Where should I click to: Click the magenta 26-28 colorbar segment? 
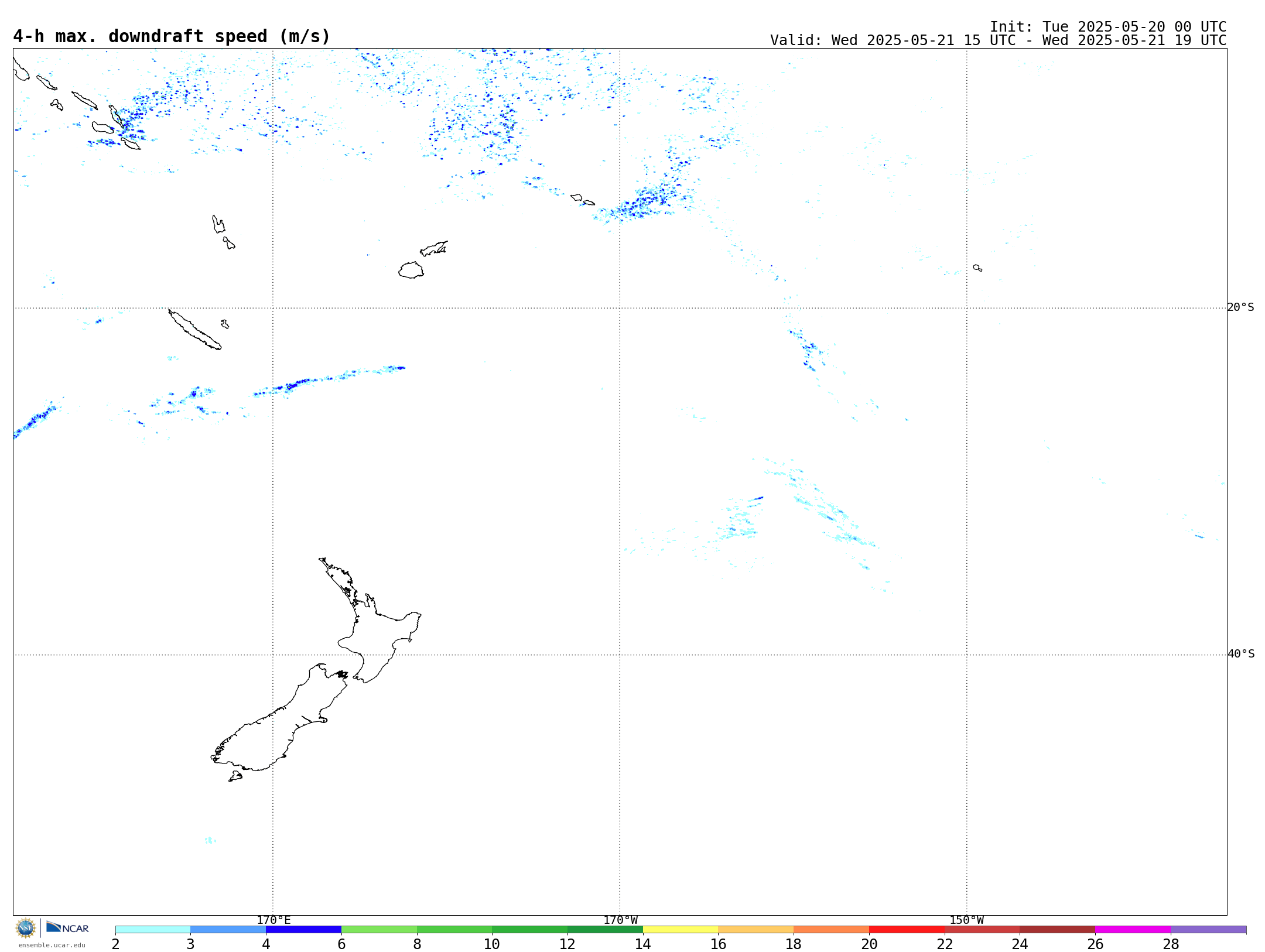[x=1133, y=930]
